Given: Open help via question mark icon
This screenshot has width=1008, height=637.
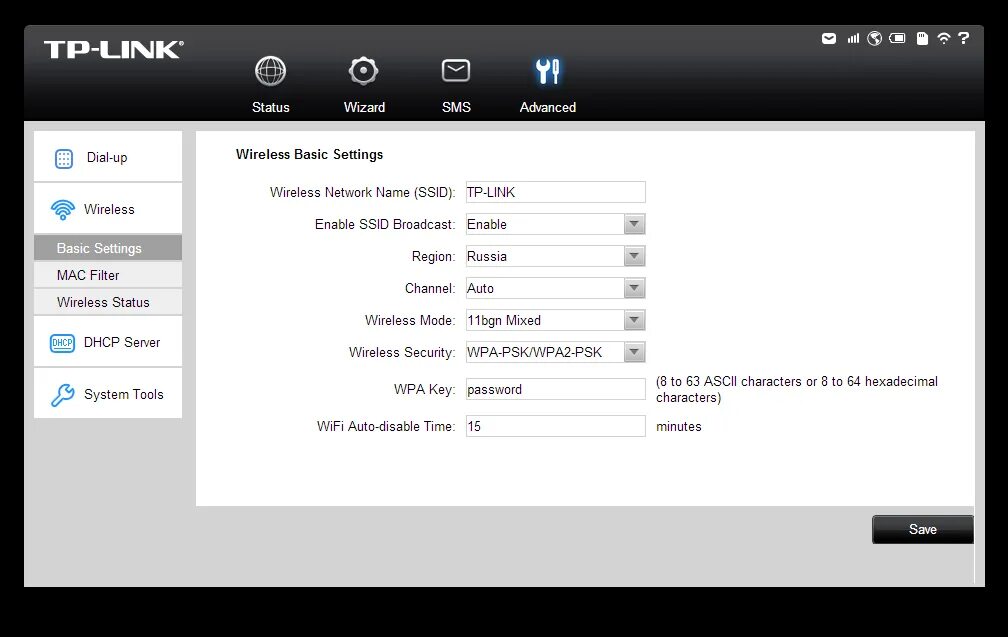Looking at the screenshot, I should (x=964, y=39).
